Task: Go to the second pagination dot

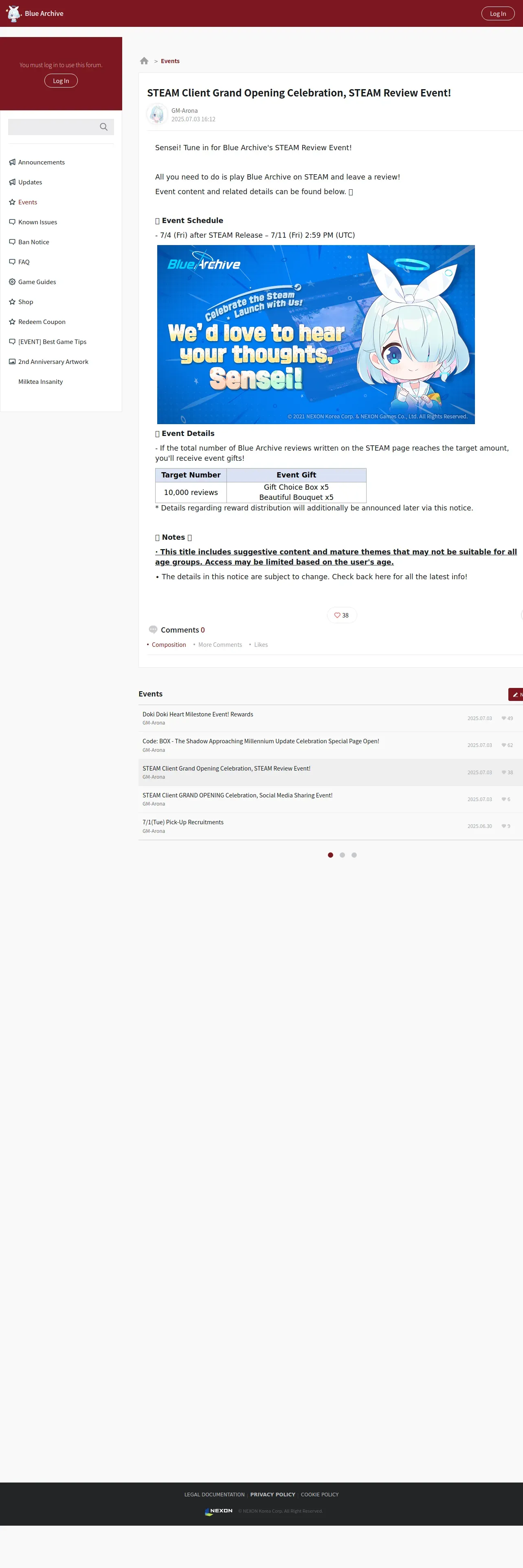Action: [x=342, y=855]
